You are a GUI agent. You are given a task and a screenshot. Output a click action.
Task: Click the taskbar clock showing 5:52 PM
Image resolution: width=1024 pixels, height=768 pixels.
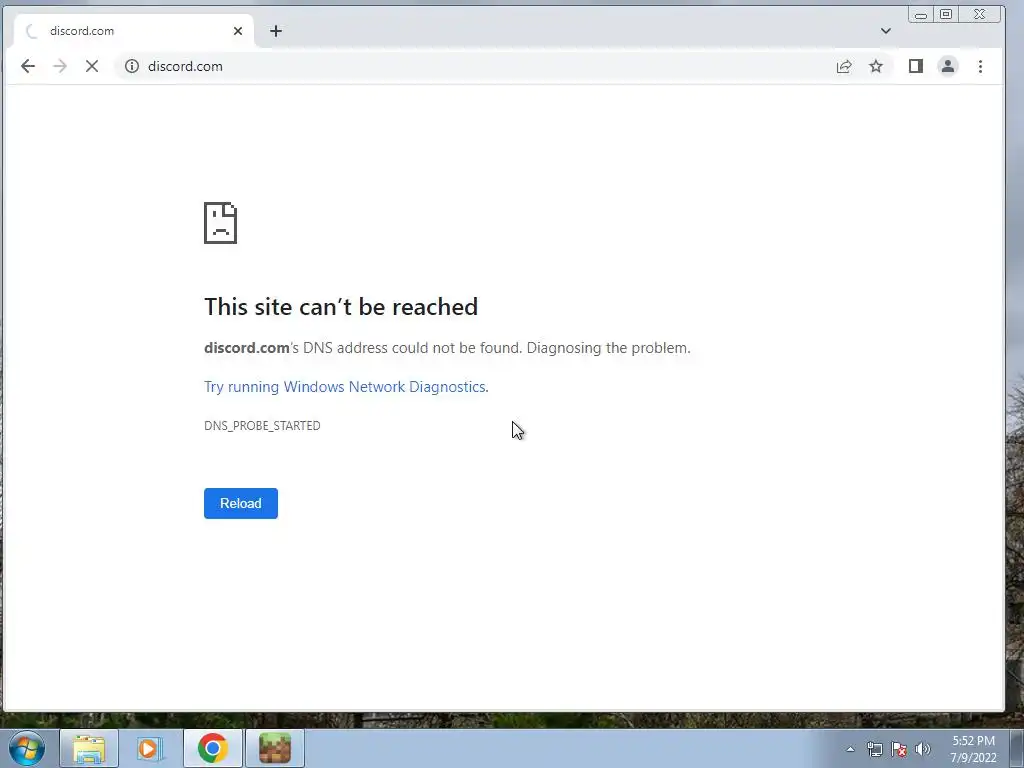click(x=973, y=749)
